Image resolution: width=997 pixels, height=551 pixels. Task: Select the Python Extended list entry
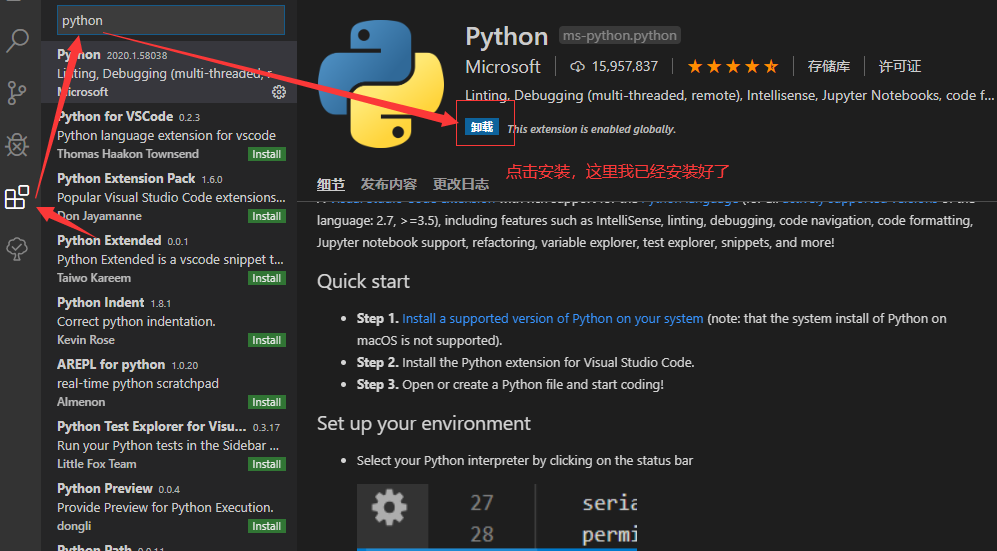point(168,258)
